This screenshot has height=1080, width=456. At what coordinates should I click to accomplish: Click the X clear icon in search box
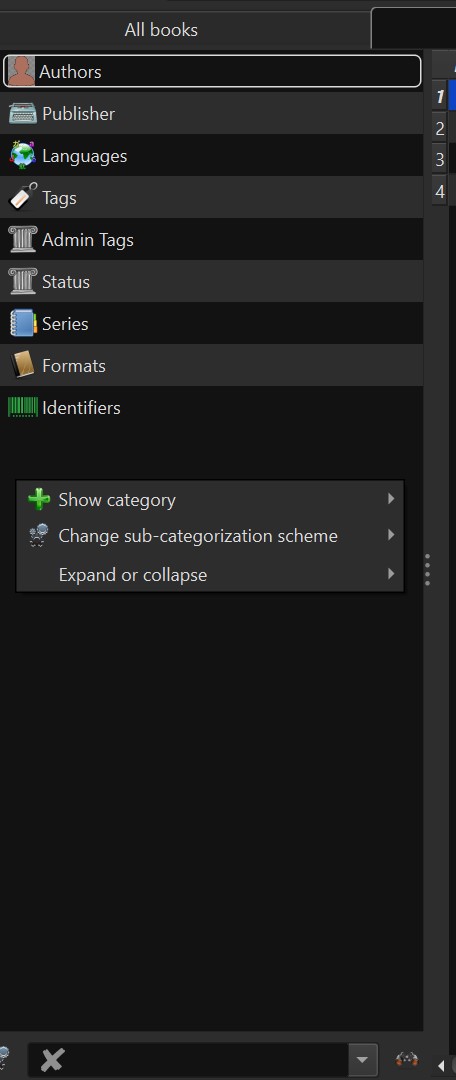(x=52, y=1059)
